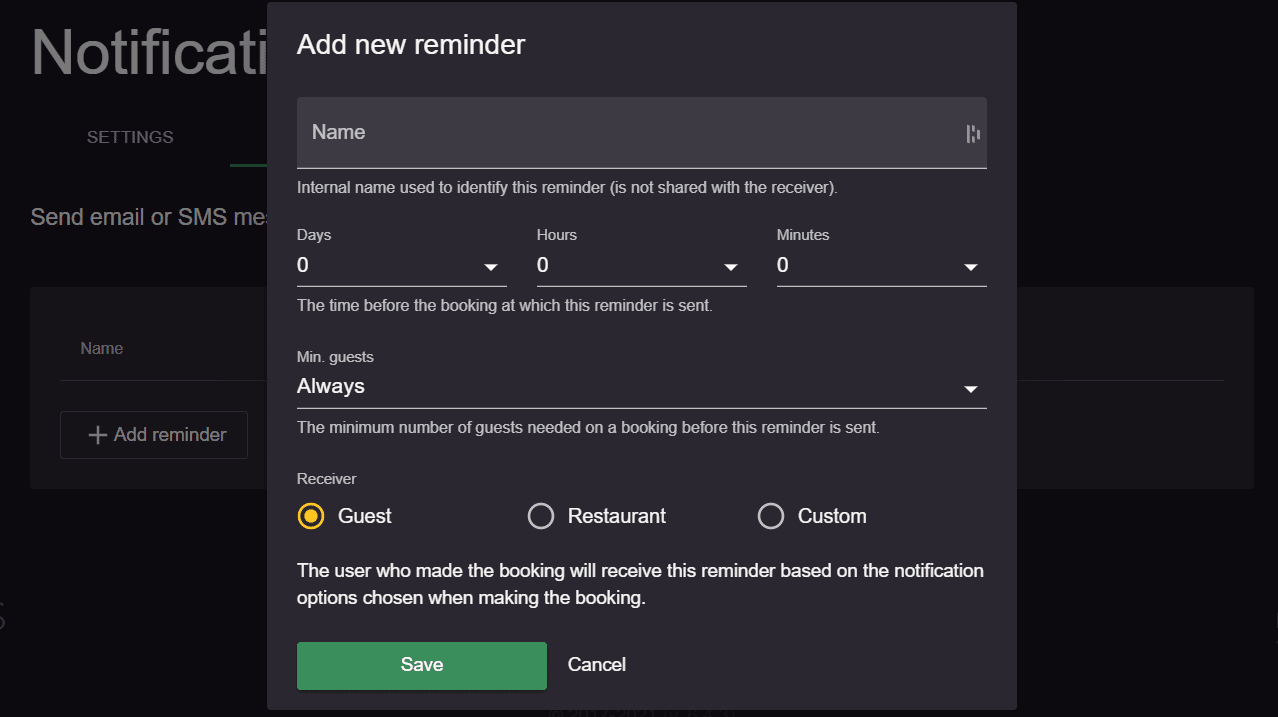Screen dimensions: 1278x717
Task: Open the Hours dropdown
Action: (x=642, y=266)
